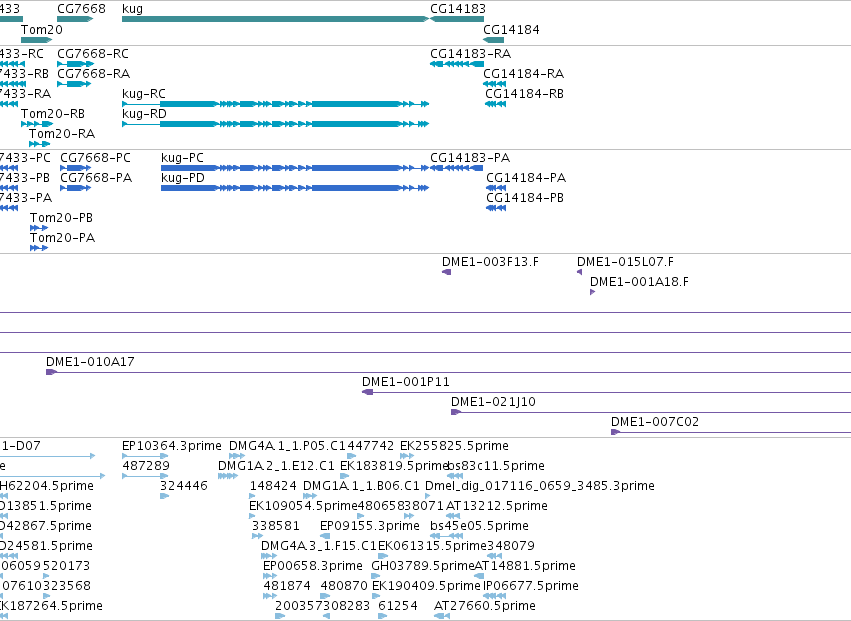Screen dimensions: 851x621
Task: Select the 148424 EST label
Action: click(273, 485)
